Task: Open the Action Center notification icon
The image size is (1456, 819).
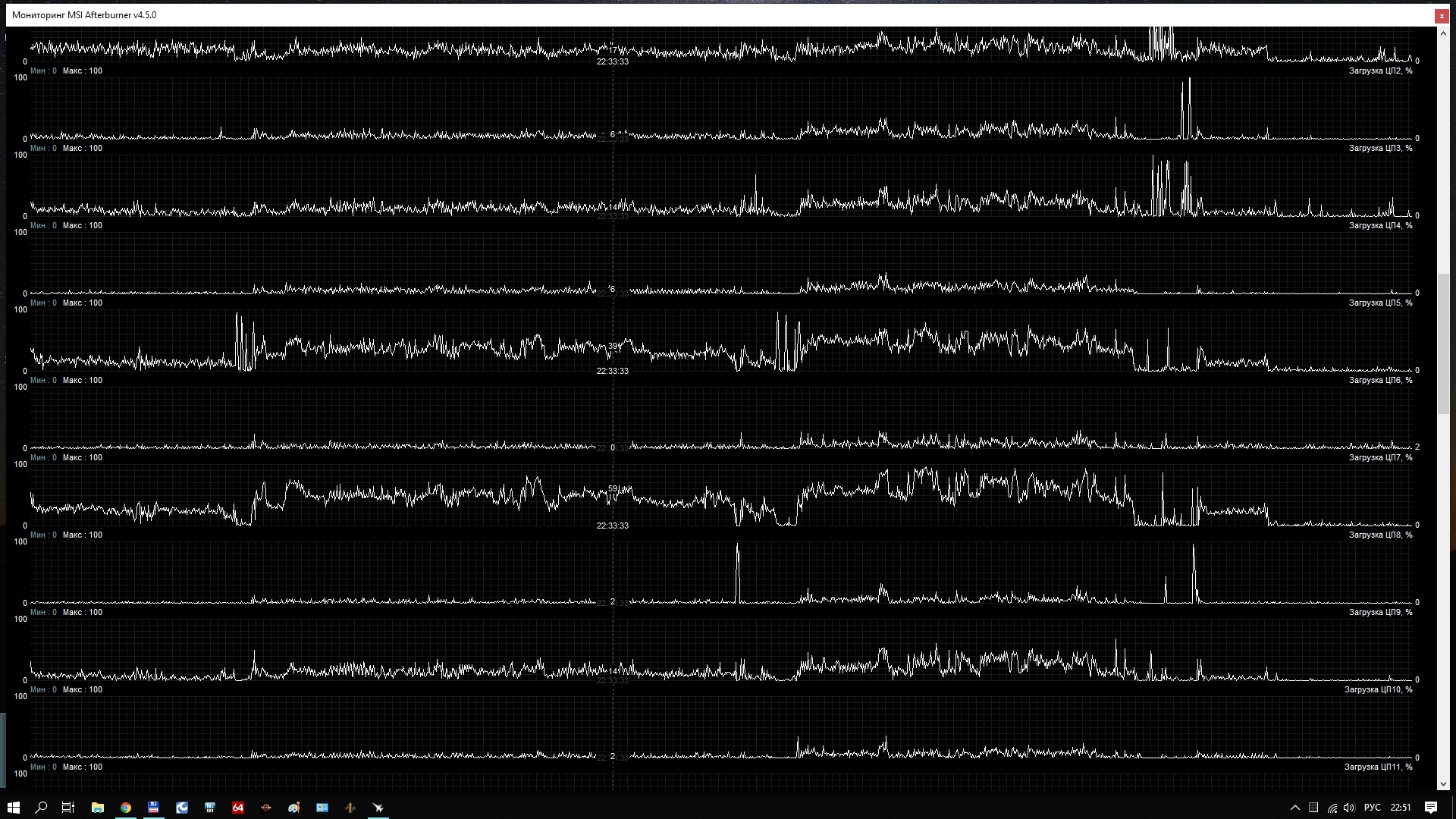Action: pyautogui.click(x=1430, y=807)
